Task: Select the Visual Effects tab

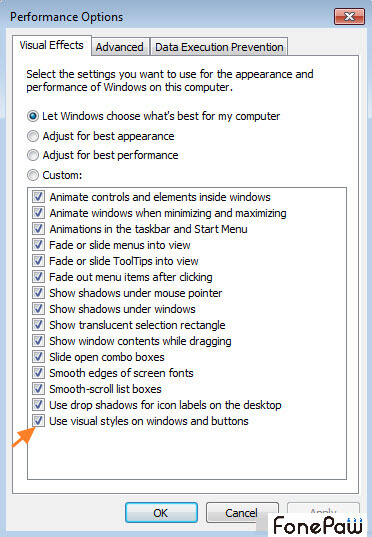Action: tap(52, 45)
